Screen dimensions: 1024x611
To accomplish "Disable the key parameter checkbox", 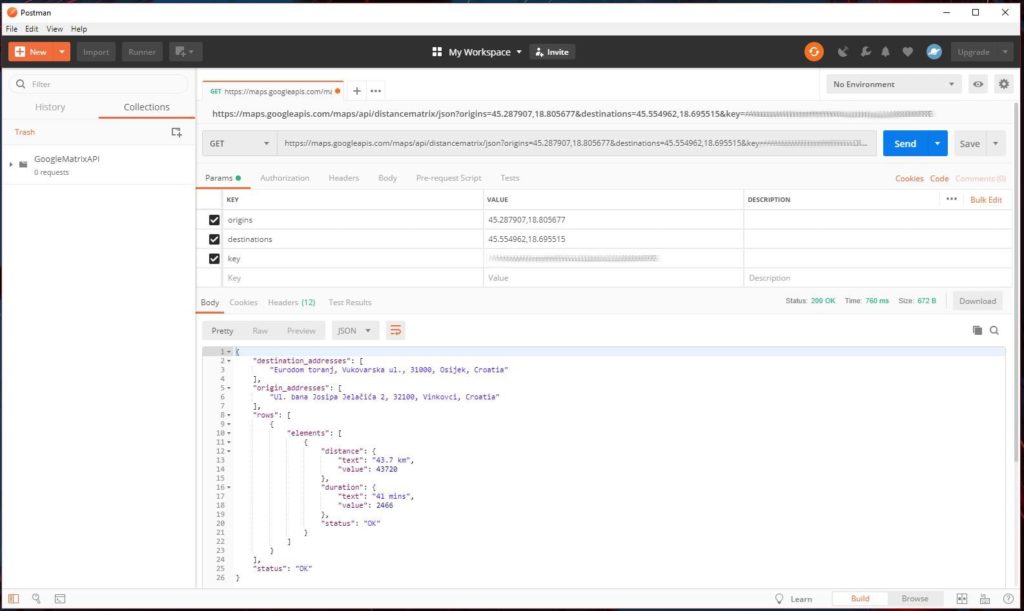I will click(214, 258).
